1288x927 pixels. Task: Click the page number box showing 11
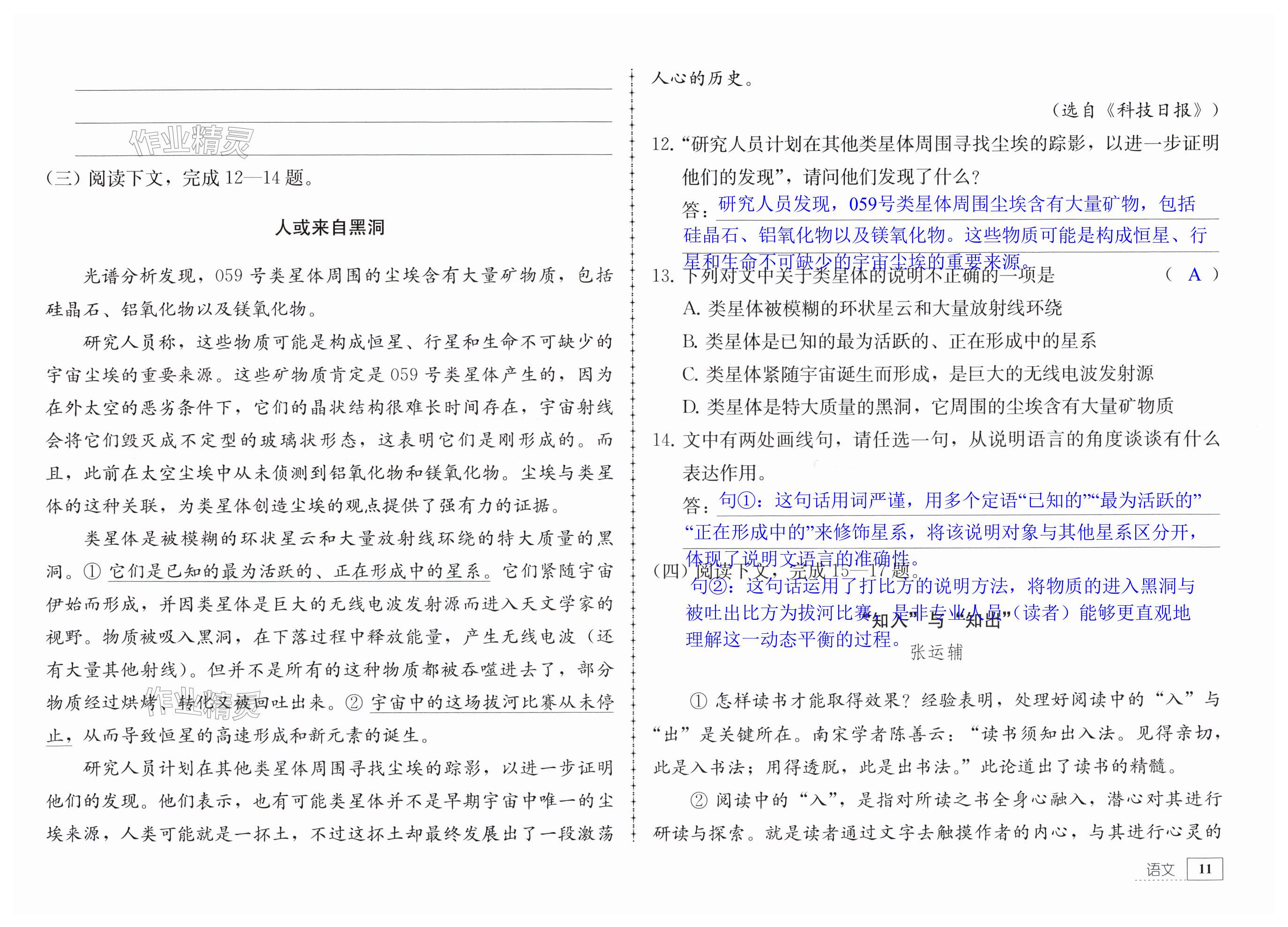1205,869
